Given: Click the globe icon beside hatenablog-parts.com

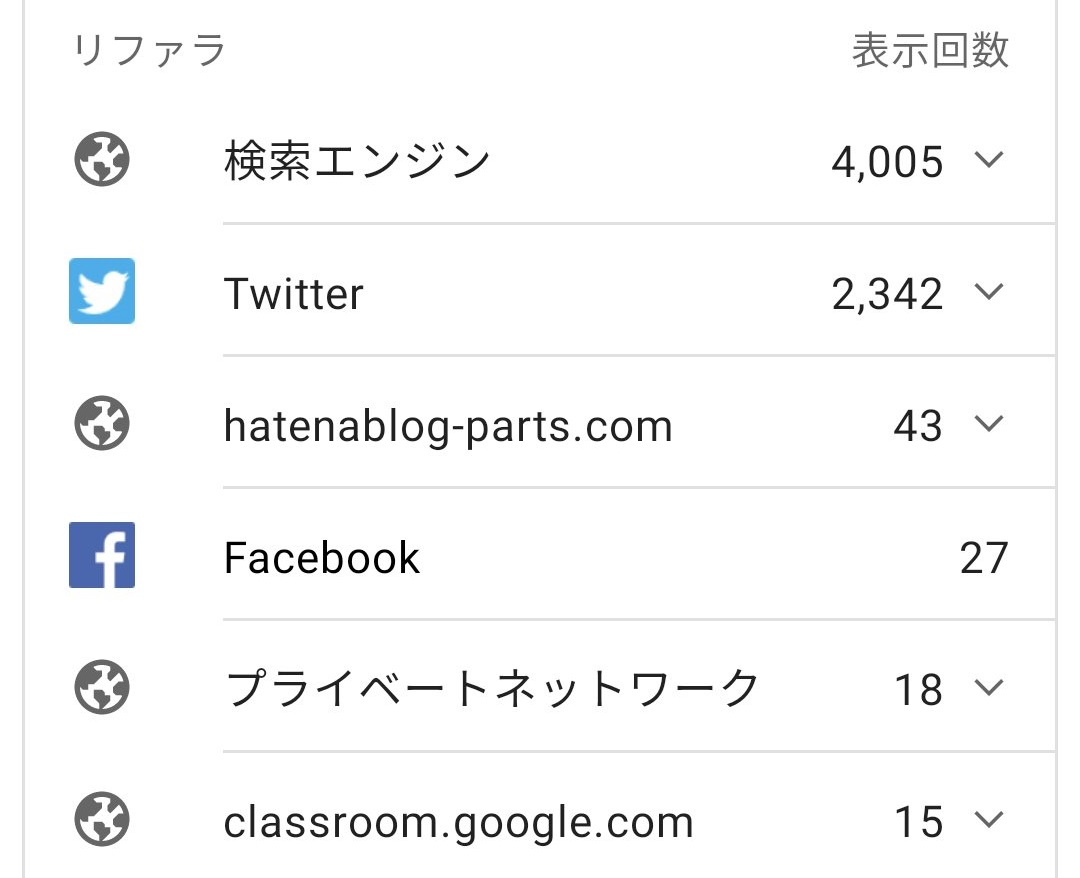Looking at the screenshot, I should tap(102, 423).
